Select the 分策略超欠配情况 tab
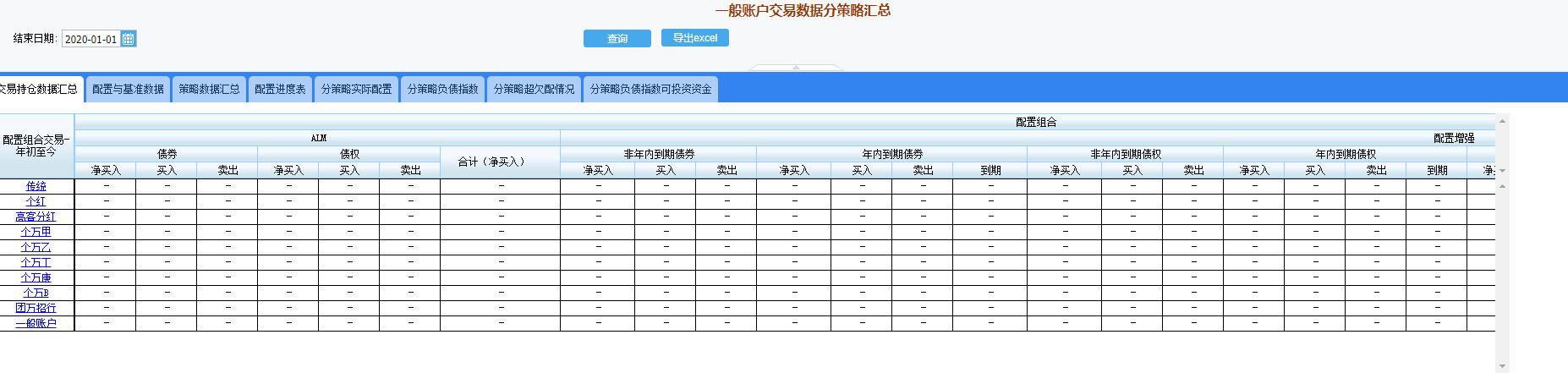The width and height of the screenshot is (1568, 373). pos(534,89)
